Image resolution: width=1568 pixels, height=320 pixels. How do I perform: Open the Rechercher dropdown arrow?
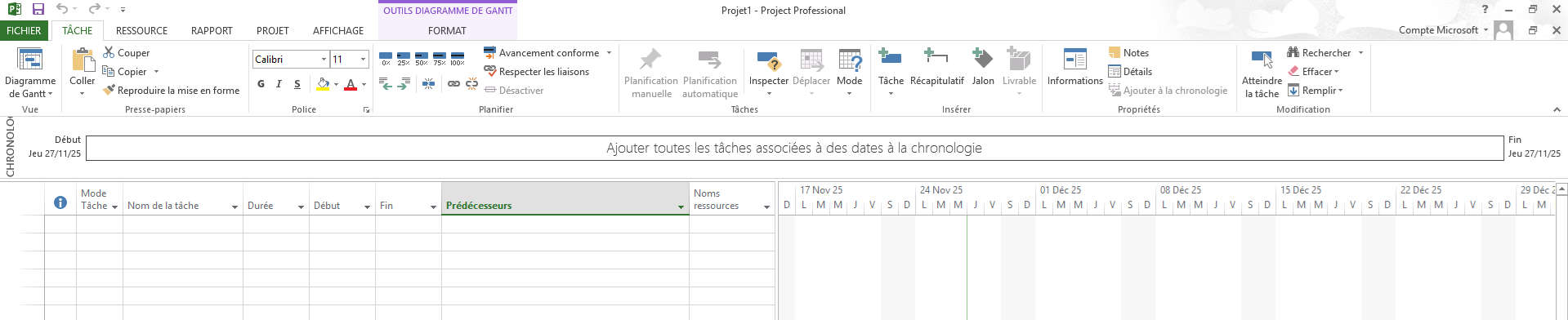1360,52
